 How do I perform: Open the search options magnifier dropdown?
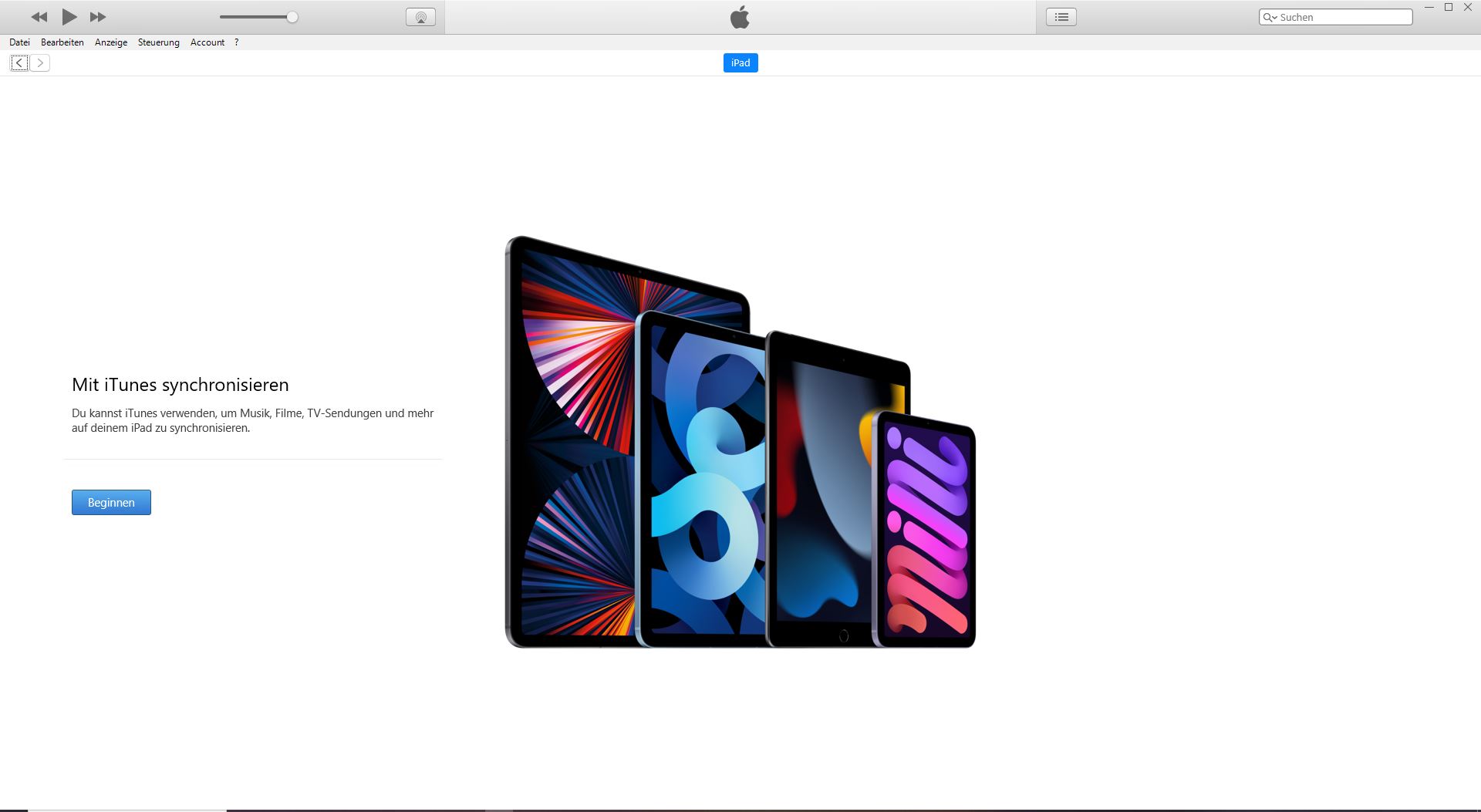tap(1270, 17)
